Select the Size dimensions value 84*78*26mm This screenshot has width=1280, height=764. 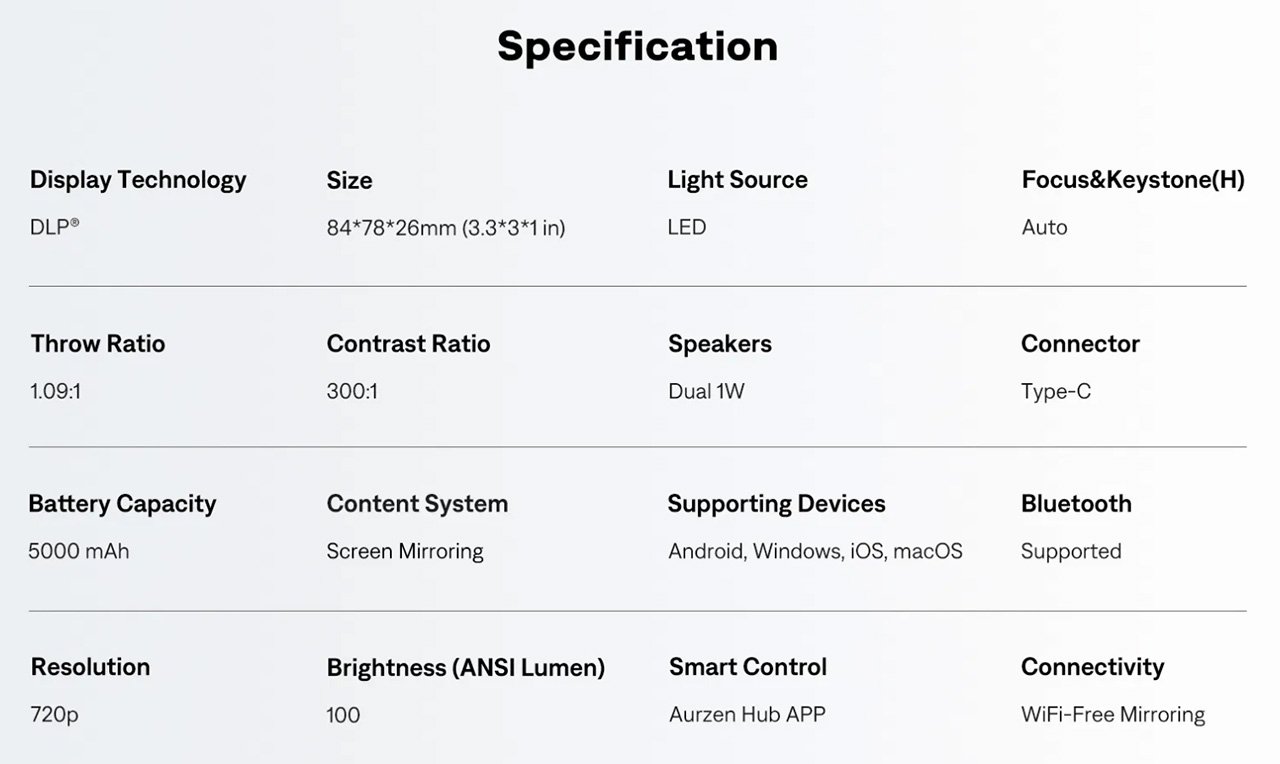(446, 228)
